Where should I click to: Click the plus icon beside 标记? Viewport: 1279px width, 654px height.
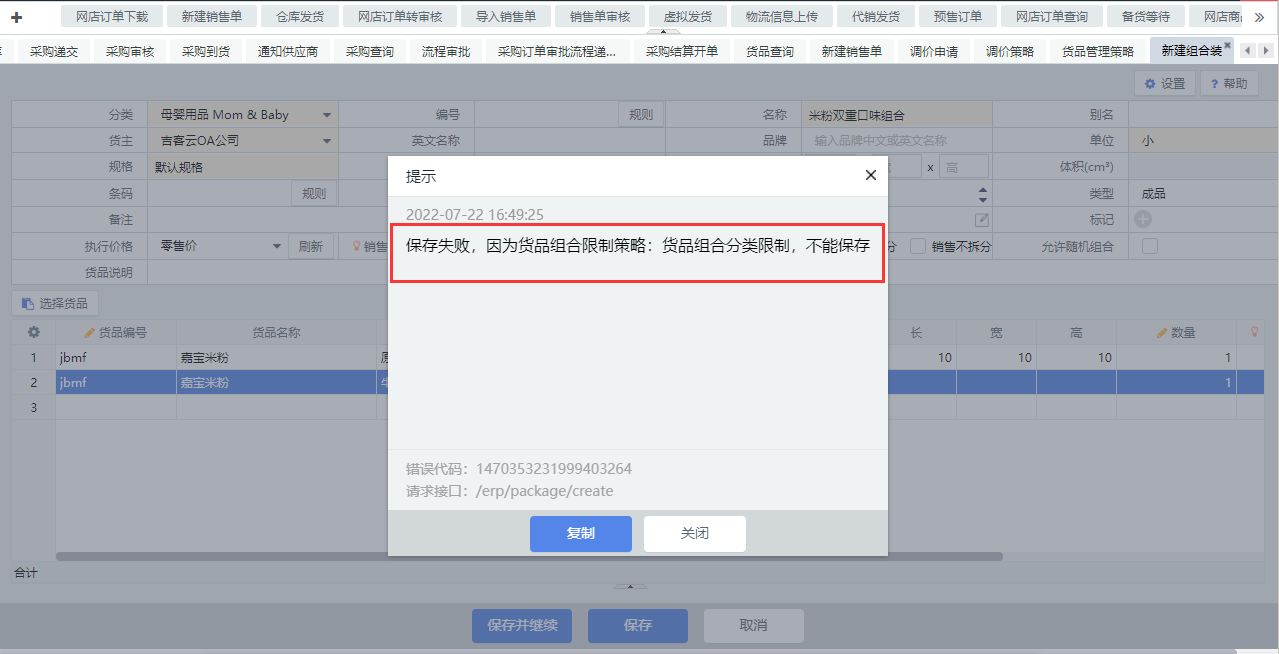click(x=1142, y=219)
